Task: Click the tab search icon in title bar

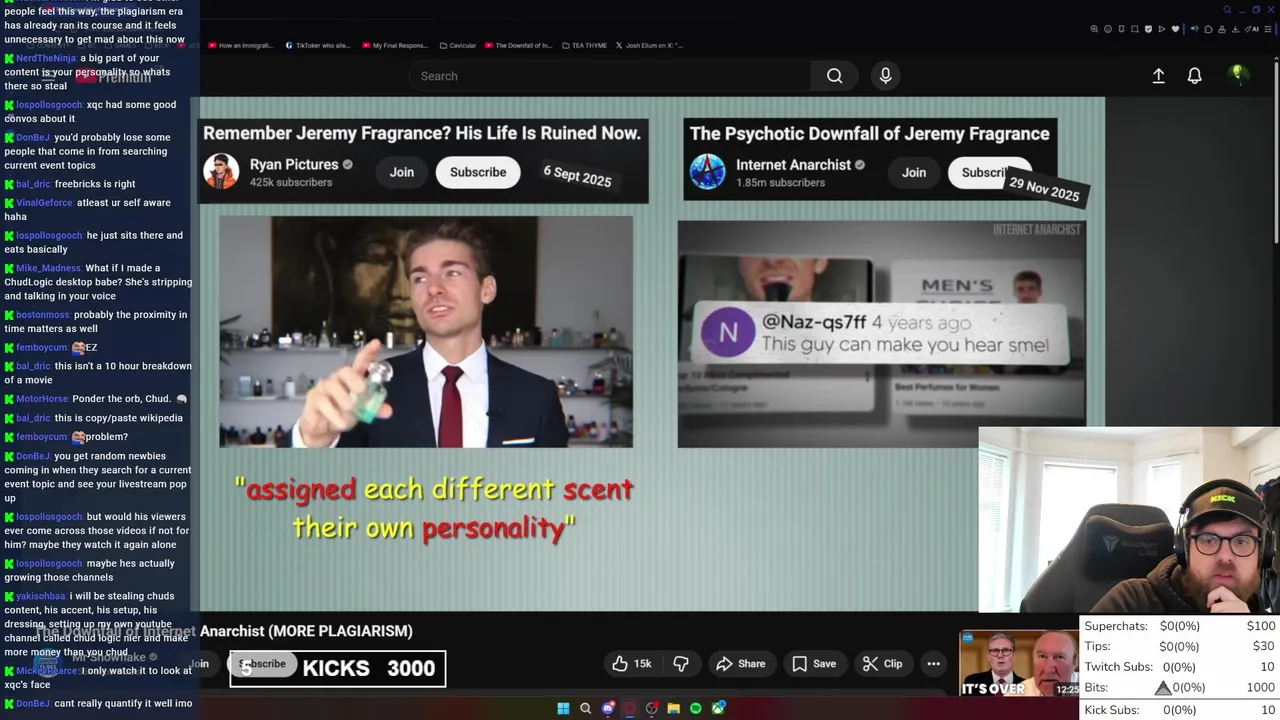Action: 1227,10
